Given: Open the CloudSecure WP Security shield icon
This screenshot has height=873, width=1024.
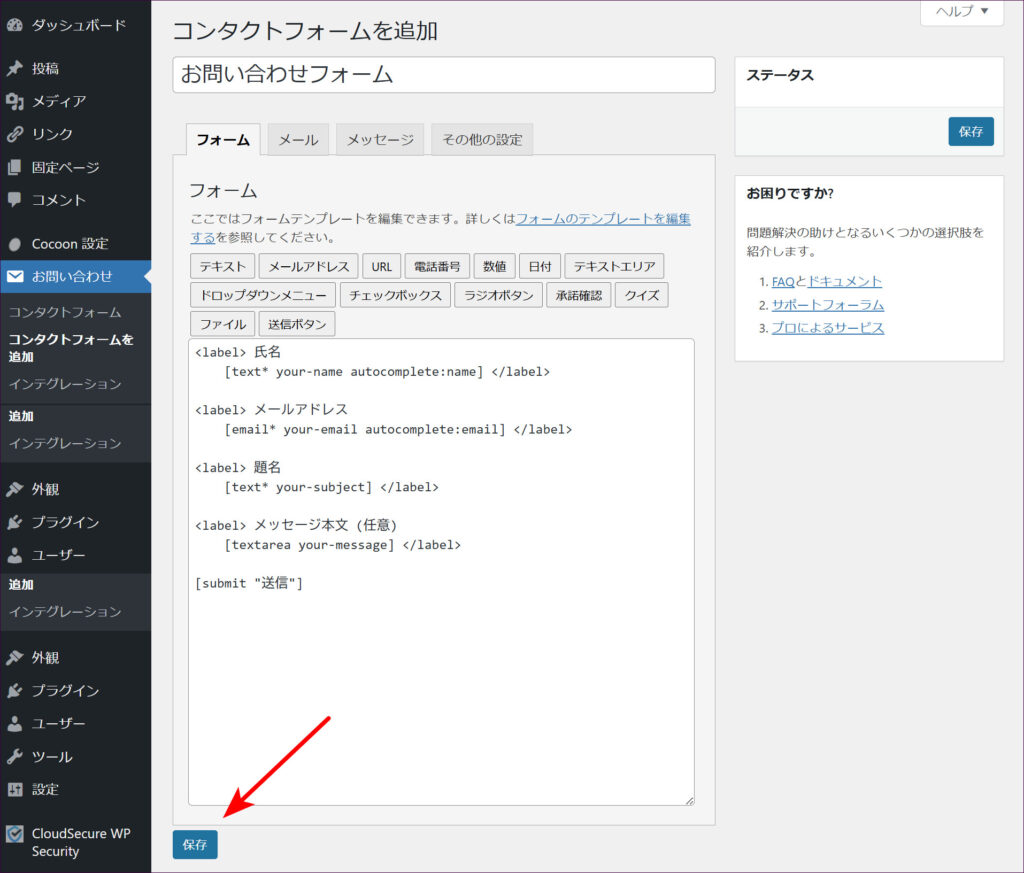Looking at the screenshot, I should pyautogui.click(x=15, y=834).
